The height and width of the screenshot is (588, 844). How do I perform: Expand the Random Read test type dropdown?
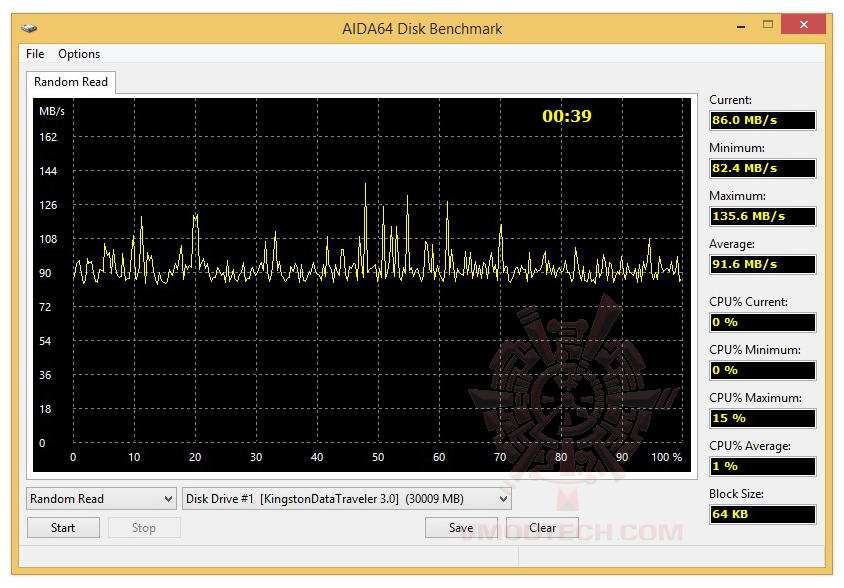(101, 499)
